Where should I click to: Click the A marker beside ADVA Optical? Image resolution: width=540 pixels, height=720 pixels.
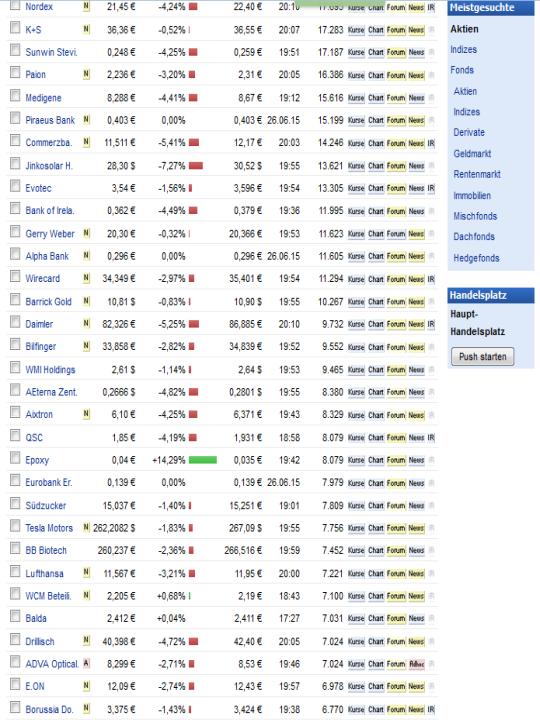[86, 663]
